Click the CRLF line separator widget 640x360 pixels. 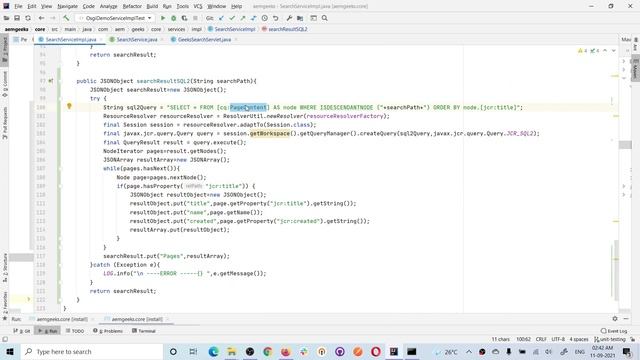coord(541,339)
